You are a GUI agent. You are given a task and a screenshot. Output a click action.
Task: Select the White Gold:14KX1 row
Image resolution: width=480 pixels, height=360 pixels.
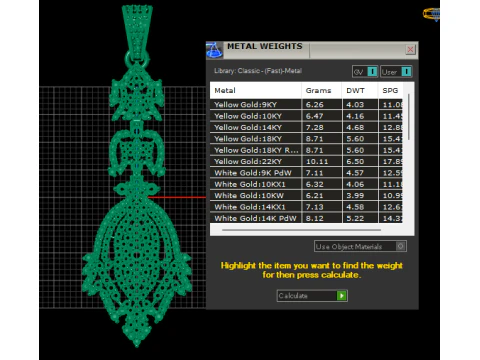[x=306, y=206]
